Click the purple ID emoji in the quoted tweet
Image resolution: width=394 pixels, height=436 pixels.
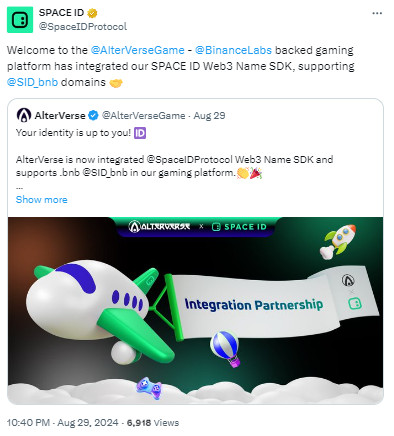pyautogui.click(x=140, y=133)
